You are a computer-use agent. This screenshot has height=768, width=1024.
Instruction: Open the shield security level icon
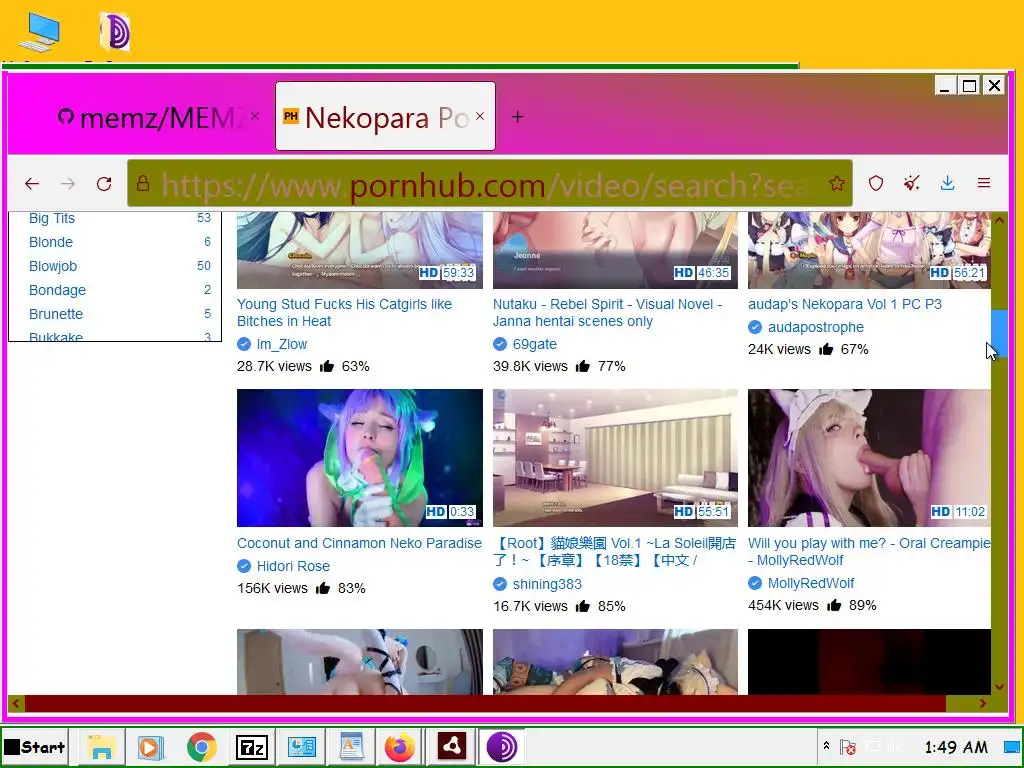pos(876,184)
